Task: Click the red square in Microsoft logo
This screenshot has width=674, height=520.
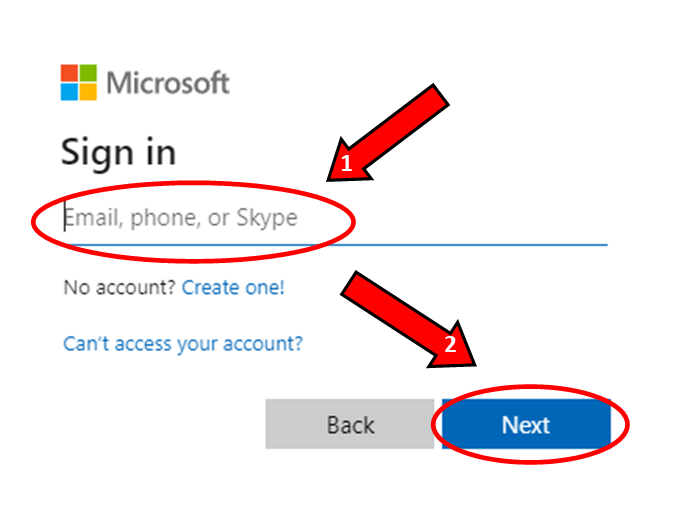Action: (x=69, y=73)
